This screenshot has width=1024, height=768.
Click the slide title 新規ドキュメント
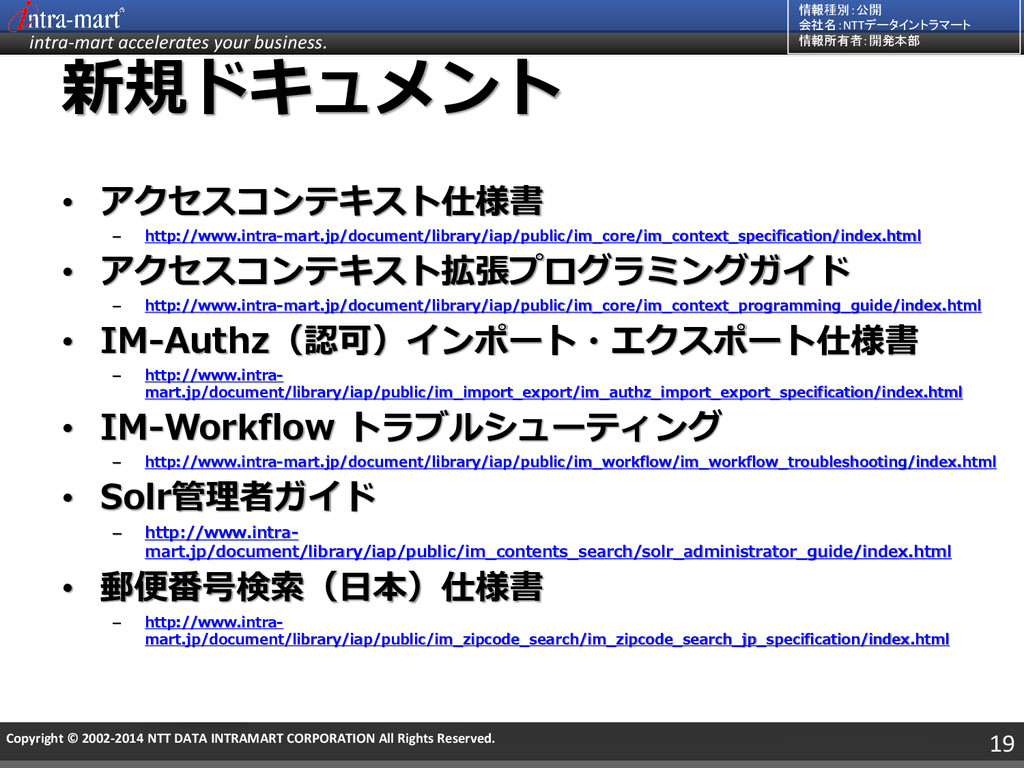(x=311, y=88)
